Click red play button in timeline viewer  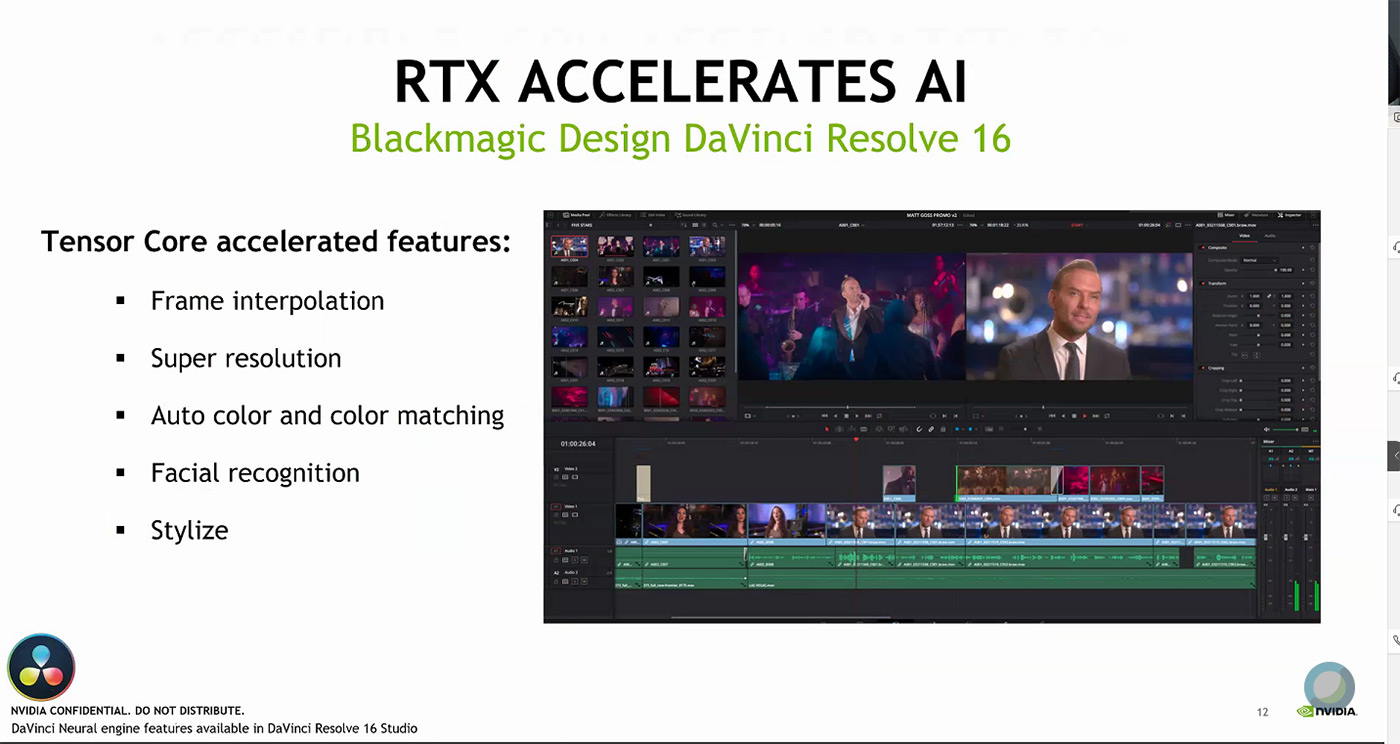pos(1084,416)
